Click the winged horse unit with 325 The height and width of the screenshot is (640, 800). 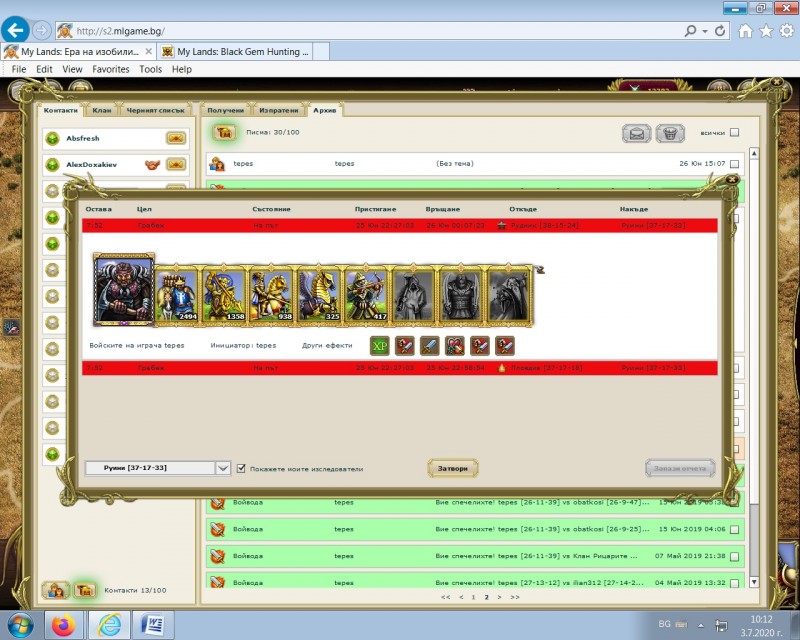[319, 295]
